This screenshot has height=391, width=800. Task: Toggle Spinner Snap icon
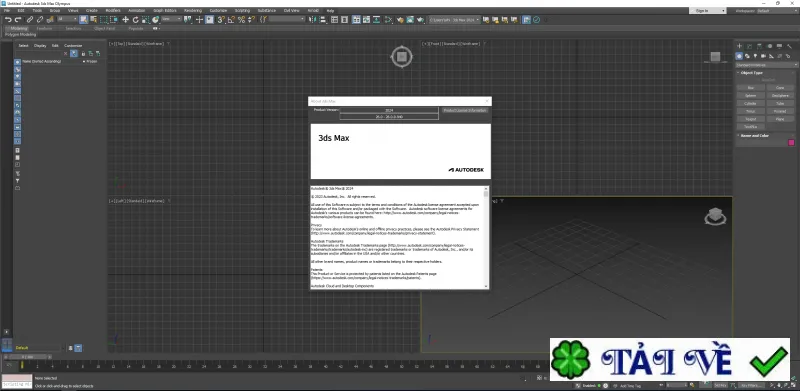[x=251, y=19]
